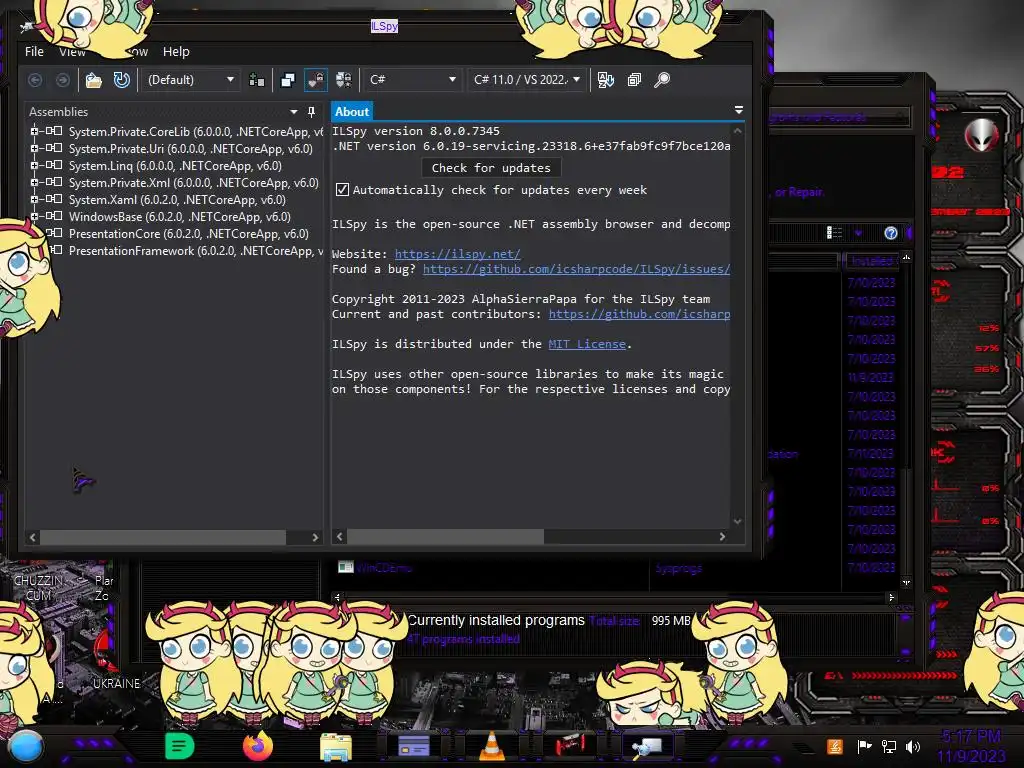Click left arrow of Assemblies horizontal scrollbar

(x=33, y=537)
